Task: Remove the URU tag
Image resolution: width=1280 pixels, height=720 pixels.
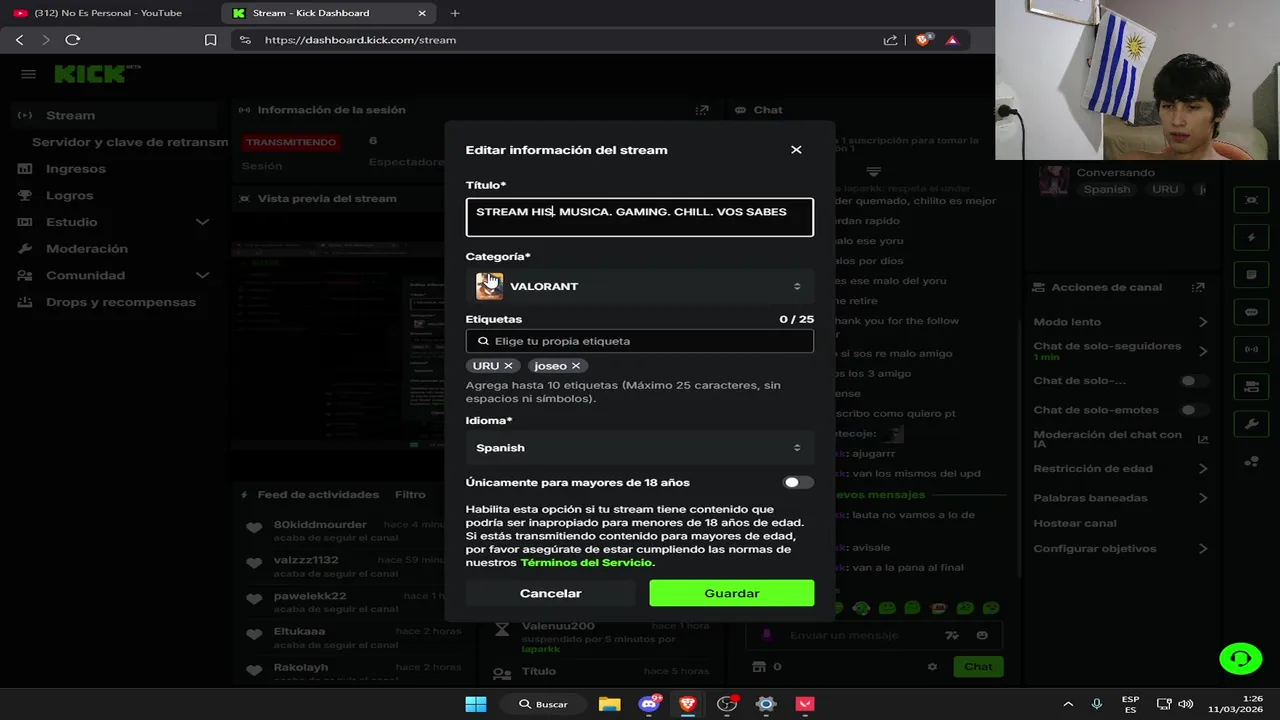Action: point(508,366)
